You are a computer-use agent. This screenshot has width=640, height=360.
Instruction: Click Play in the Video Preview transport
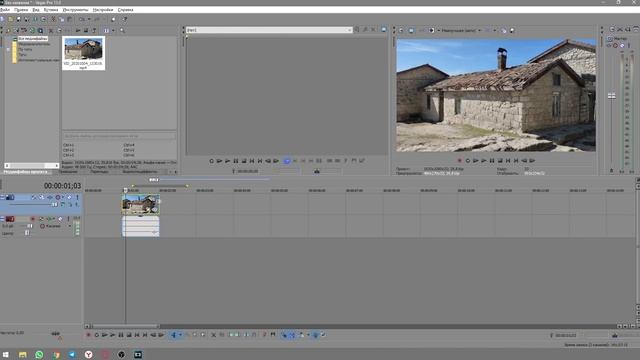point(484,160)
